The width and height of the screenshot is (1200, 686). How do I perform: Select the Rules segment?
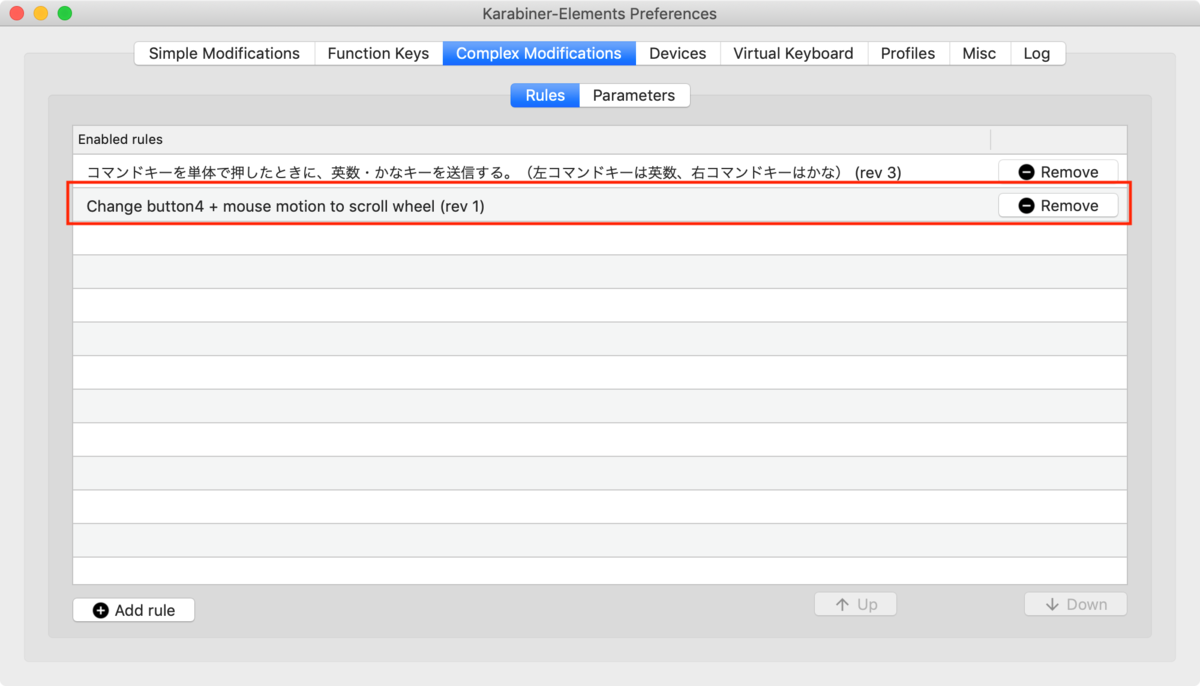pos(545,95)
